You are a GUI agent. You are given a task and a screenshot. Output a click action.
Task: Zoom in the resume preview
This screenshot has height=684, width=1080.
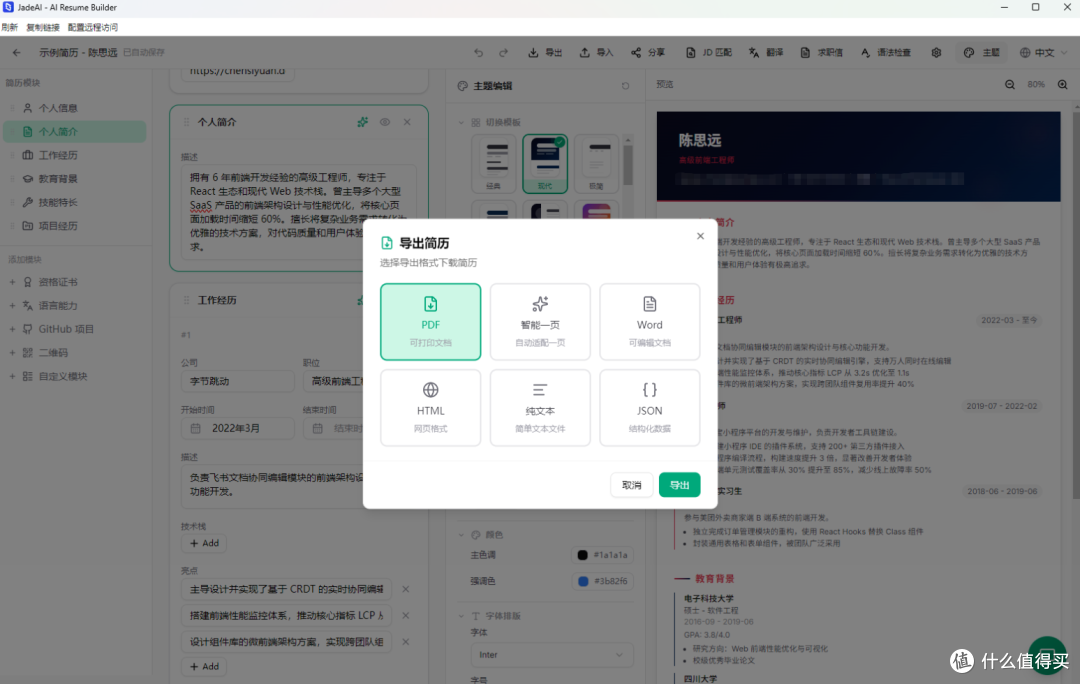[1063, 85]
